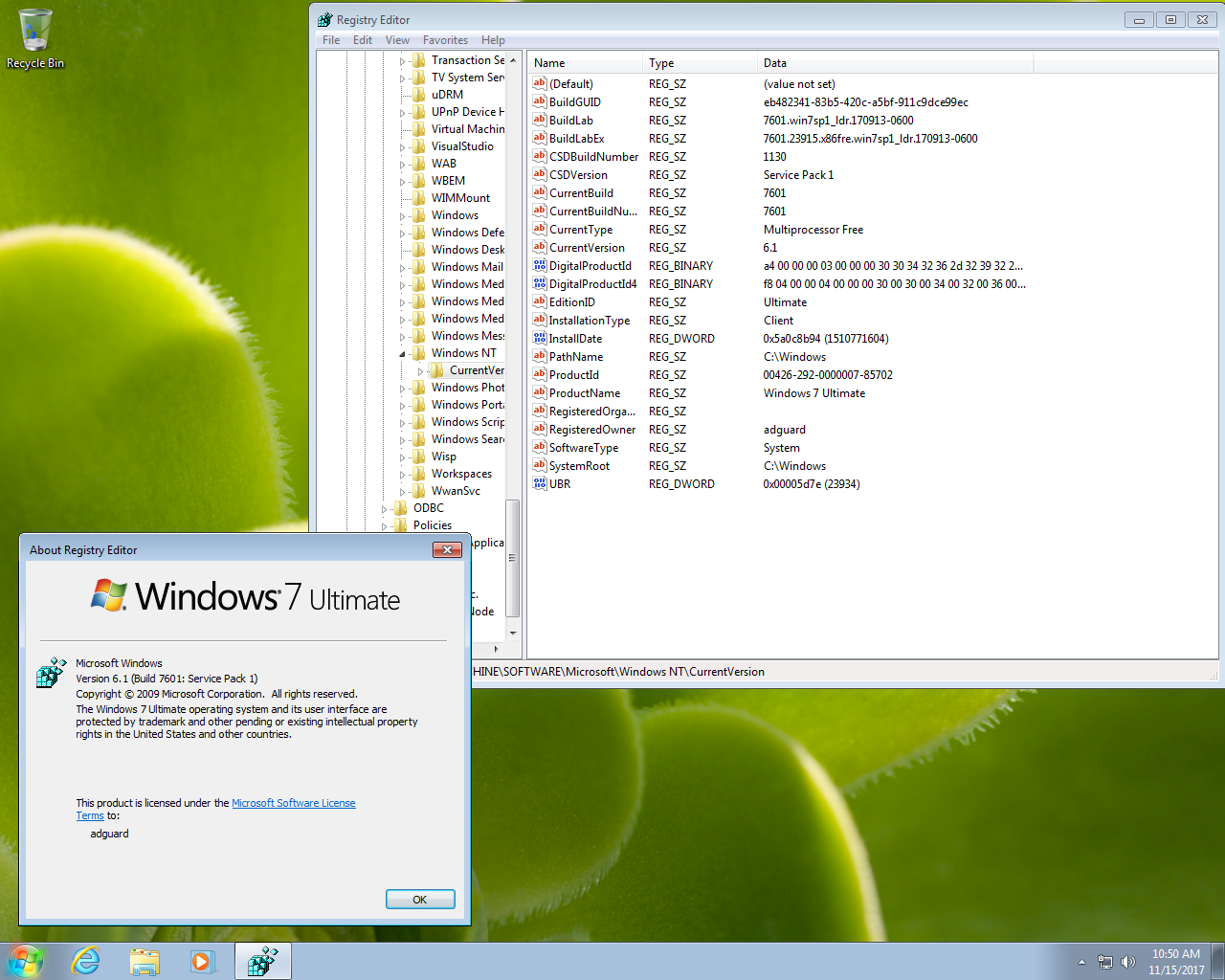The height and width of the screenshot is (980, 1225).
Task: Expand the CurrentVersion tree node
Action: pyautogui.click(x=421, y=370)
